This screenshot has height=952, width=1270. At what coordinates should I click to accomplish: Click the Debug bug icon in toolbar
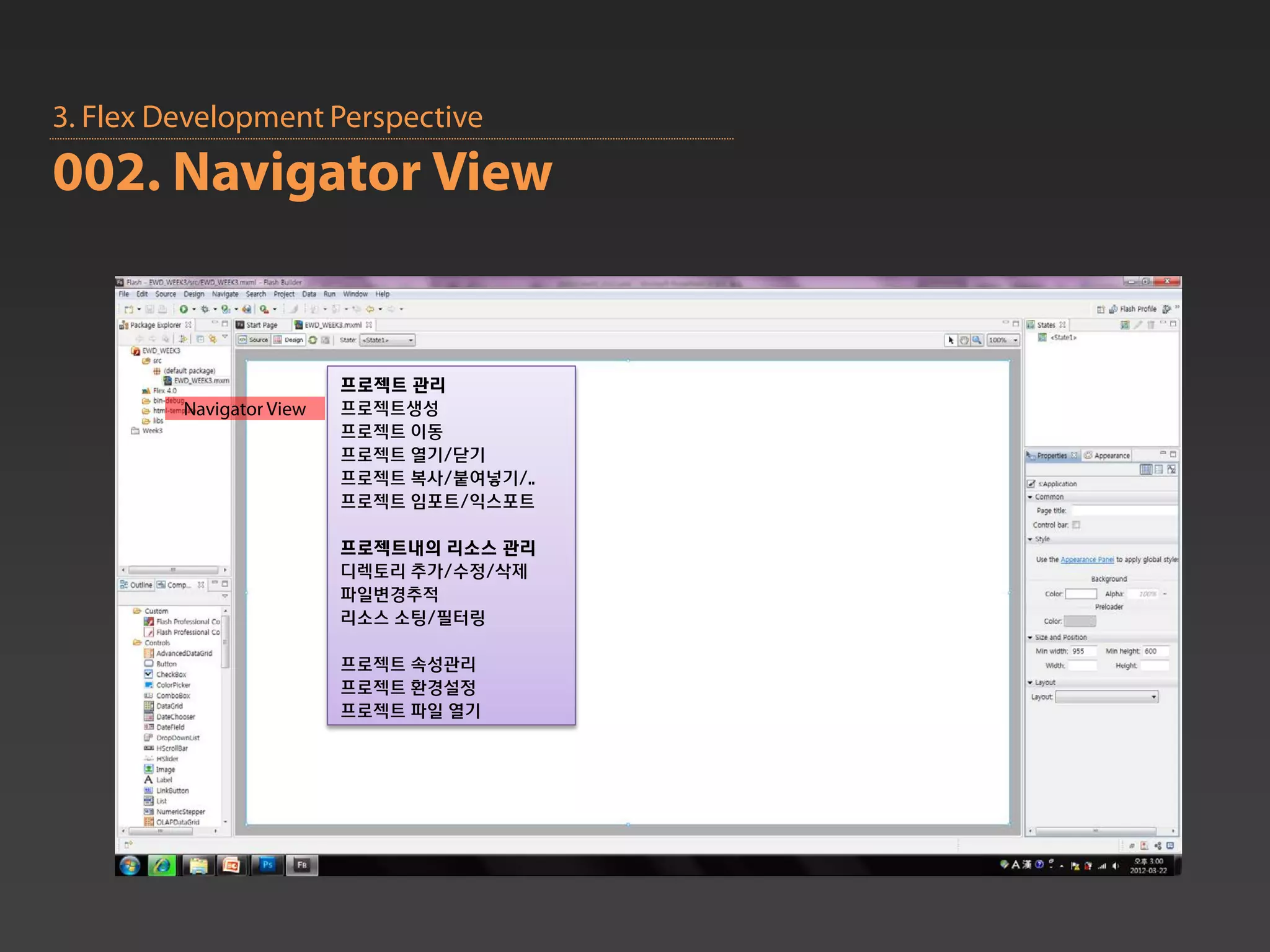205,309
